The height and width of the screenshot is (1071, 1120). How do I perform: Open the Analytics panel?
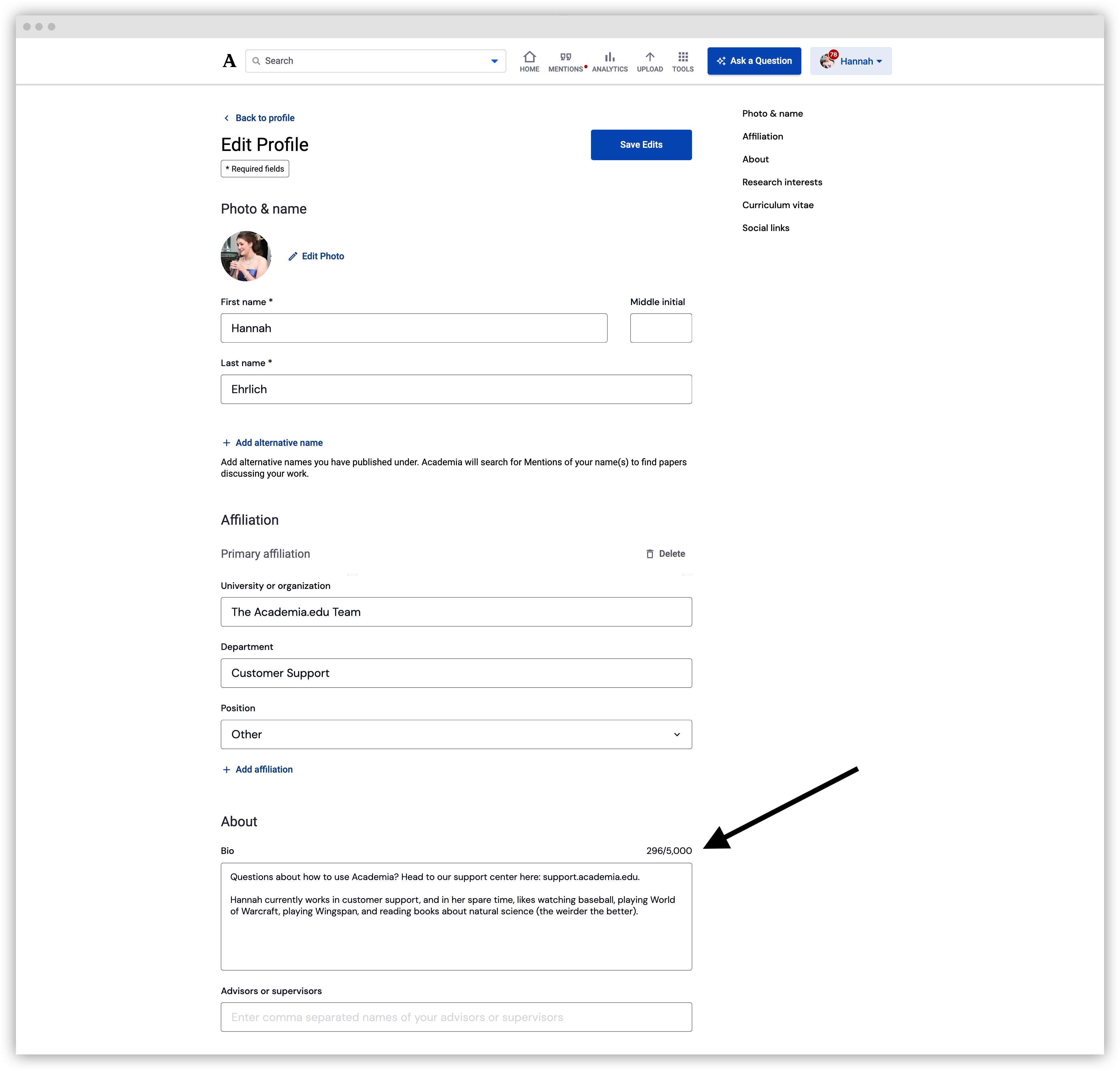(610, 57)
